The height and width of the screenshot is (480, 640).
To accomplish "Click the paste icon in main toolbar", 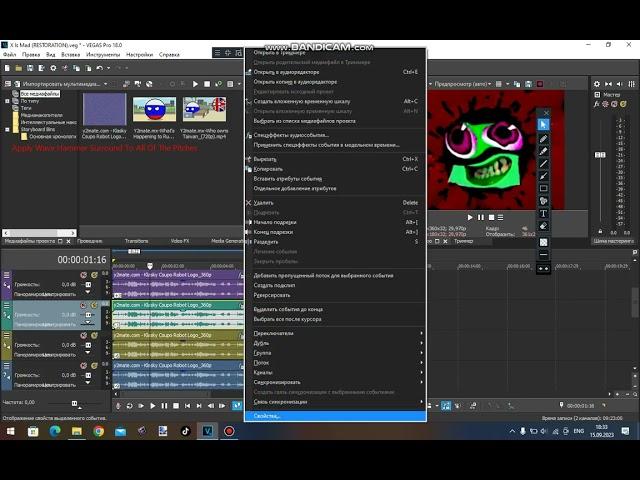I will (88, 68).
